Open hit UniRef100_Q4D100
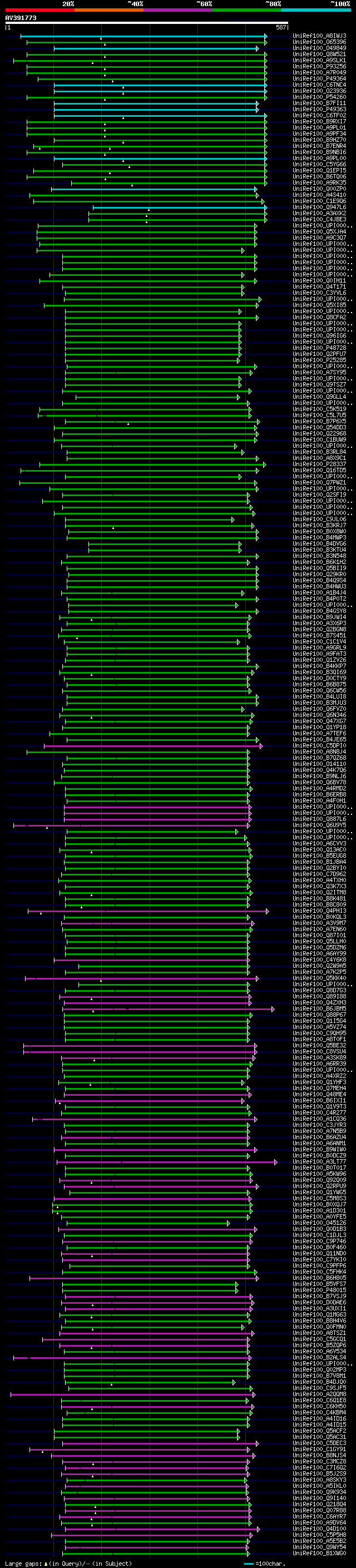 (x=319, y=1529)
